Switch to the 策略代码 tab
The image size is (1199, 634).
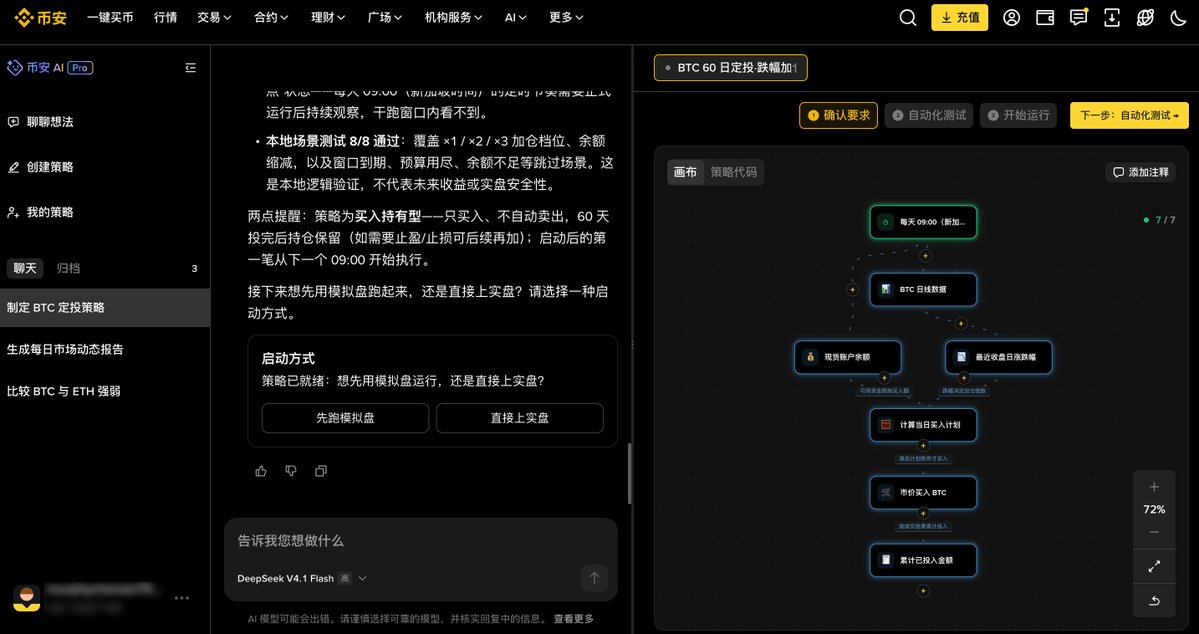click(733, 172)
